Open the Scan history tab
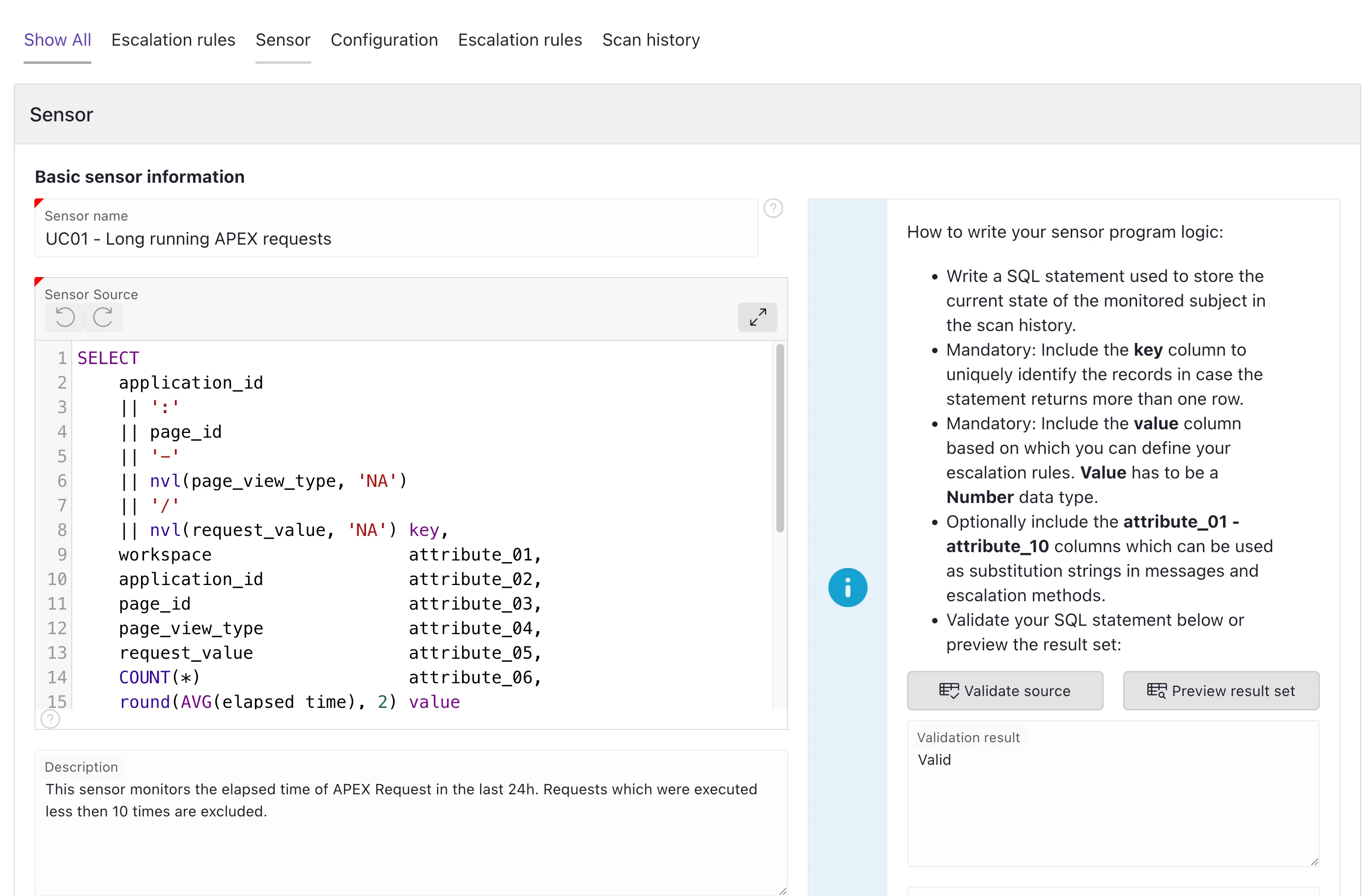Screen dimensions: 1366x896 click(650, 40)
